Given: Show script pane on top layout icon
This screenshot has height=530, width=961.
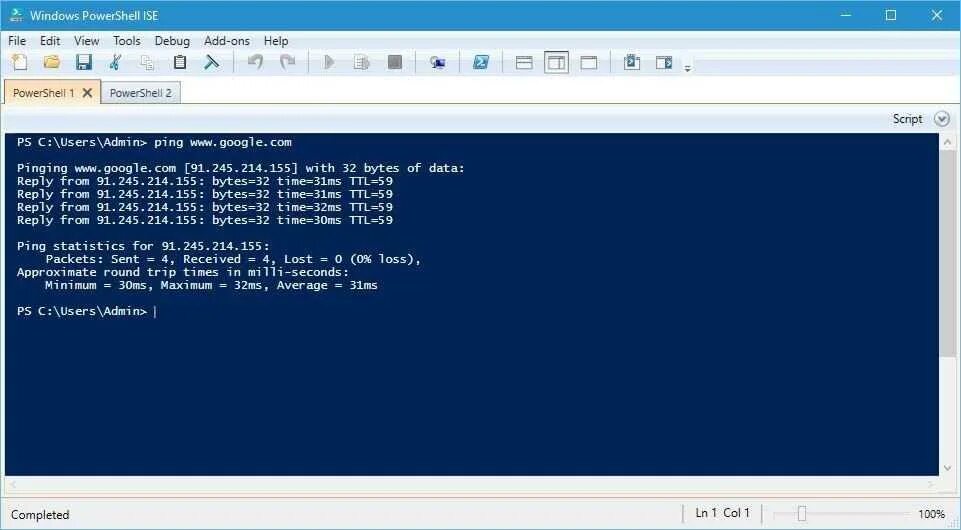Looking at the screenshot, I should [524, 62].
